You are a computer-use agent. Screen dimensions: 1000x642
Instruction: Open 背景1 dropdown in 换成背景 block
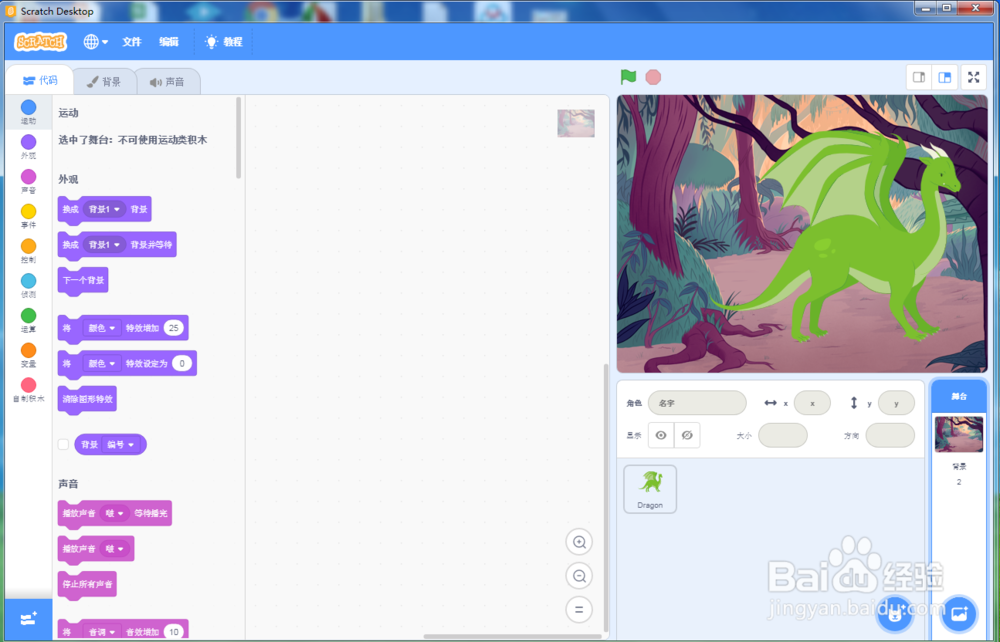[104, 209]
